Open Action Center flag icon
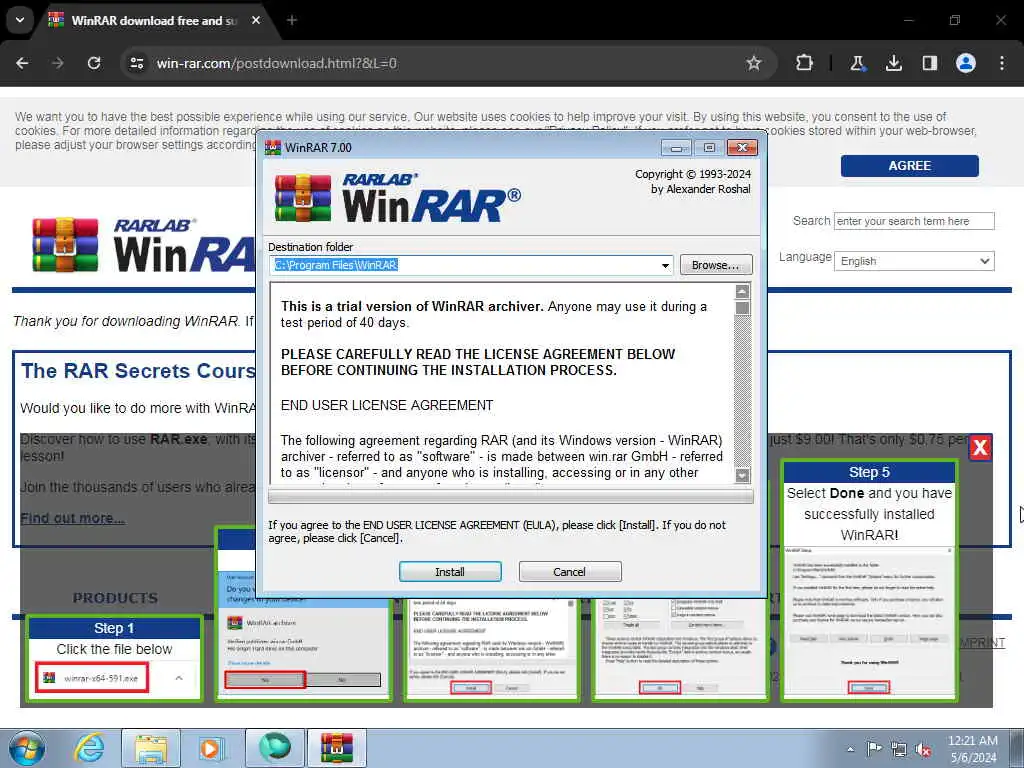1024x768 pixels. [x=874, y=748]
